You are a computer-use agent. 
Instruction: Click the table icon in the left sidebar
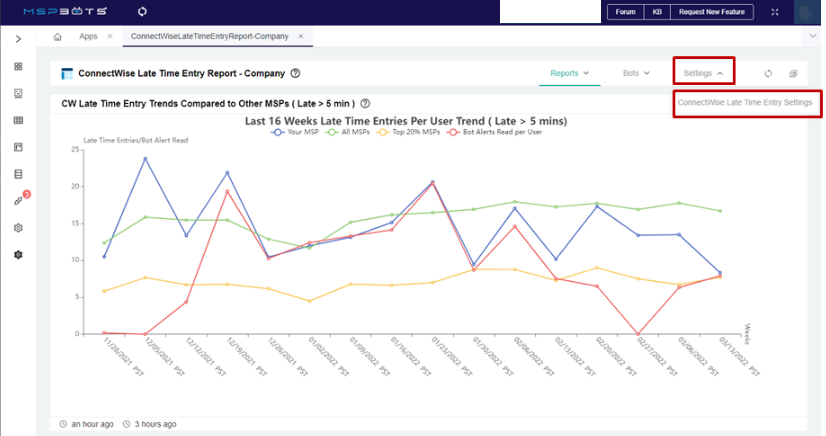pos(18,121)
